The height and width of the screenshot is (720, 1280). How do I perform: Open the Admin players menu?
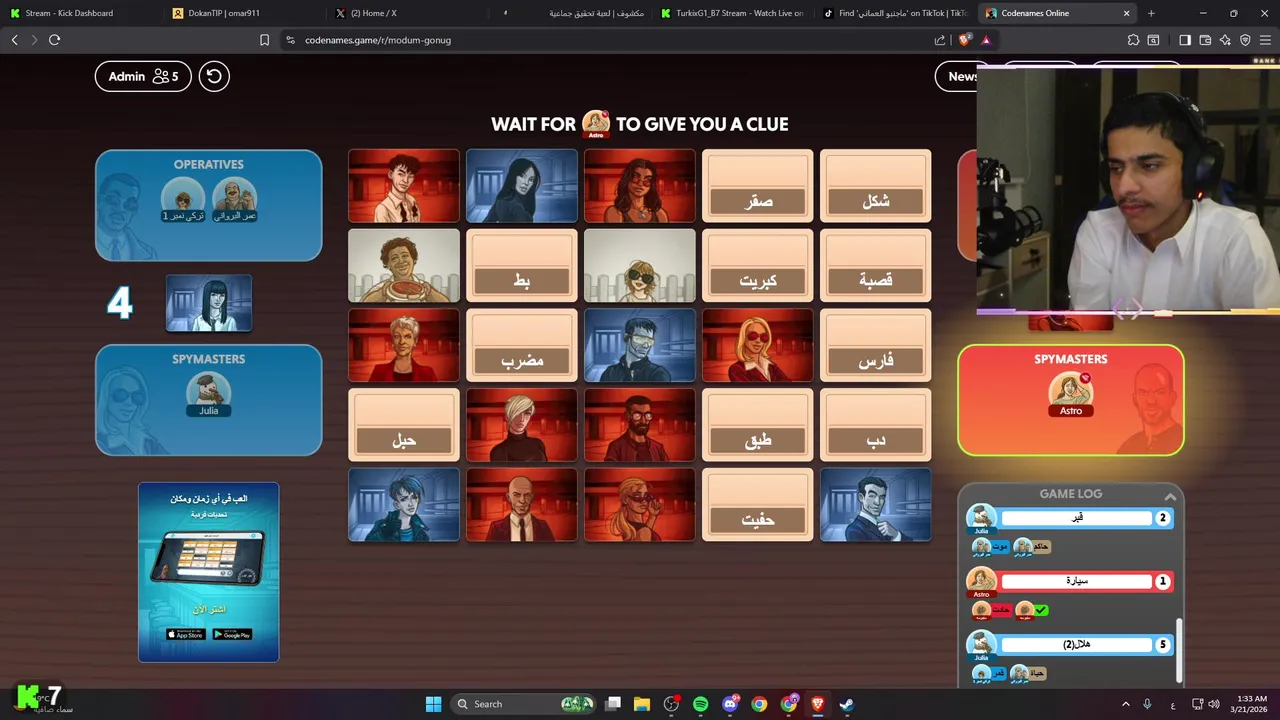[x=143, y=76]
